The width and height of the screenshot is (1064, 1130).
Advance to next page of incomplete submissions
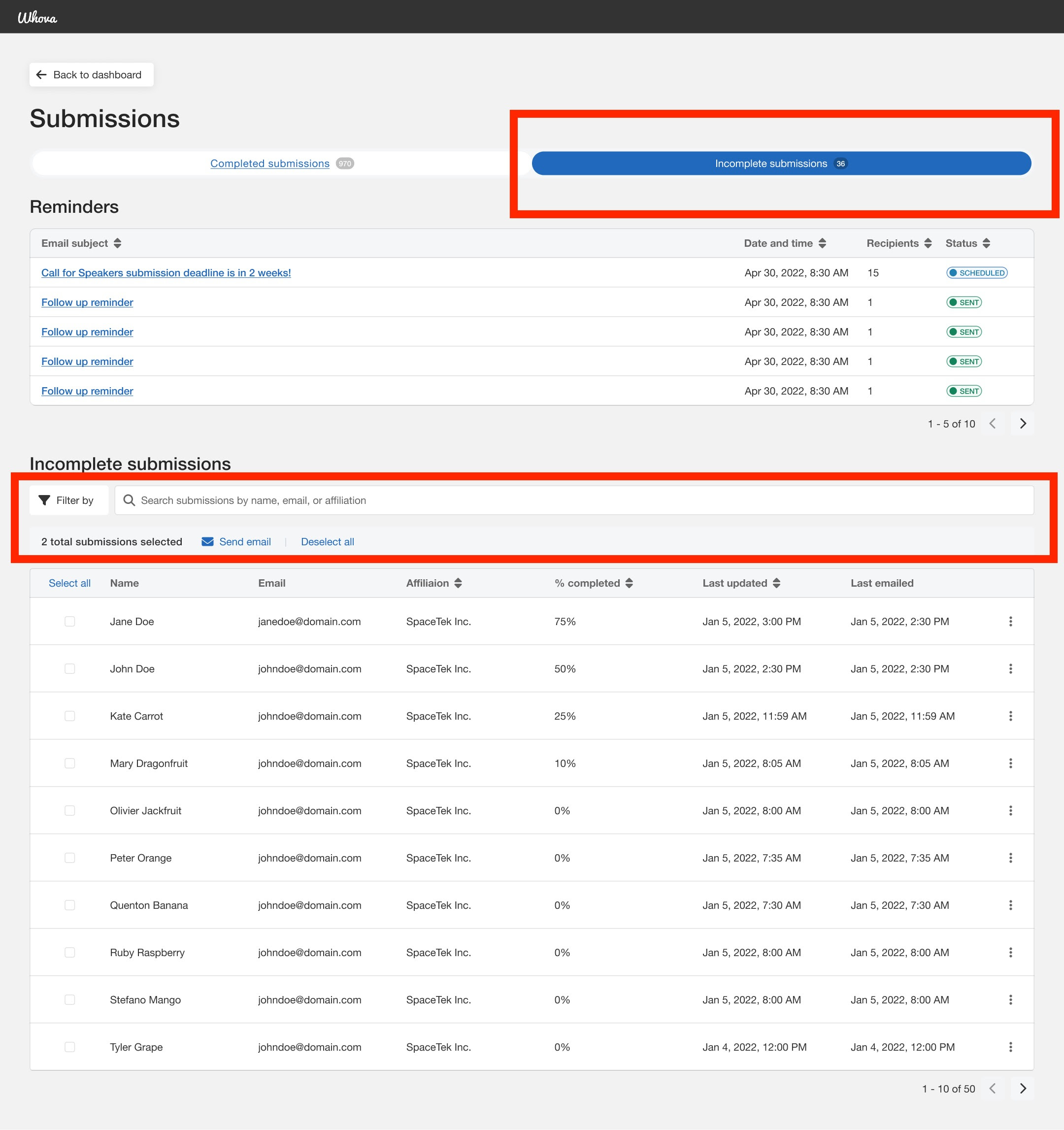[x=1023, y=1089]
